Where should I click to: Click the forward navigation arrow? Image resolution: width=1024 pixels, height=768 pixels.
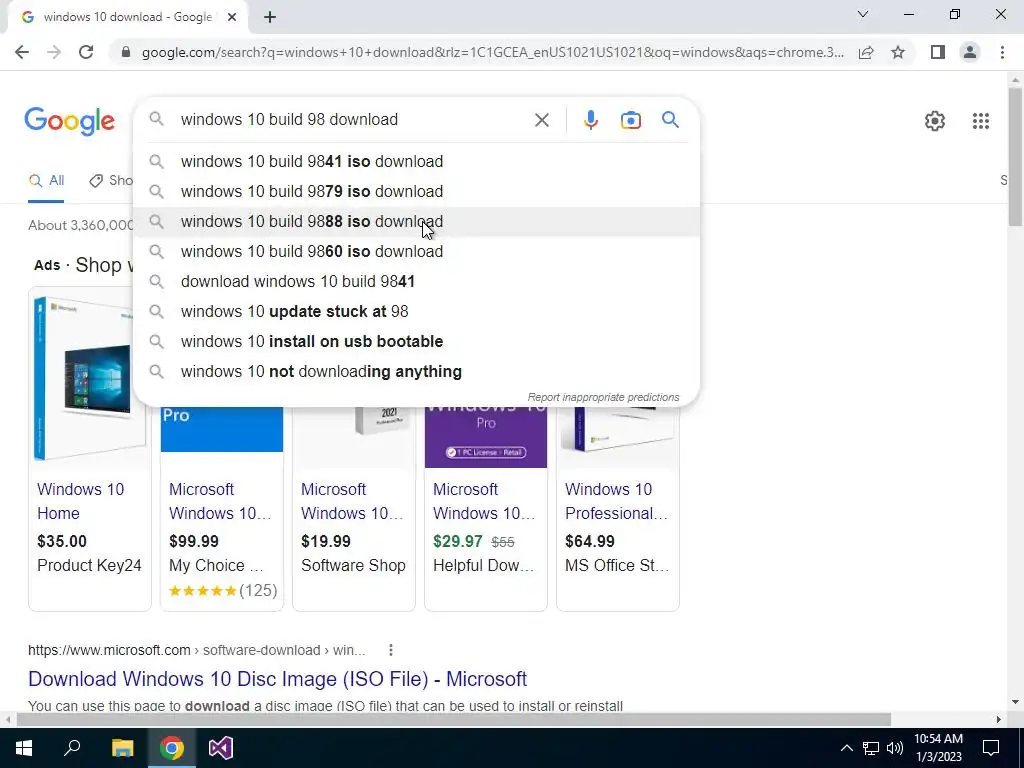54,52
